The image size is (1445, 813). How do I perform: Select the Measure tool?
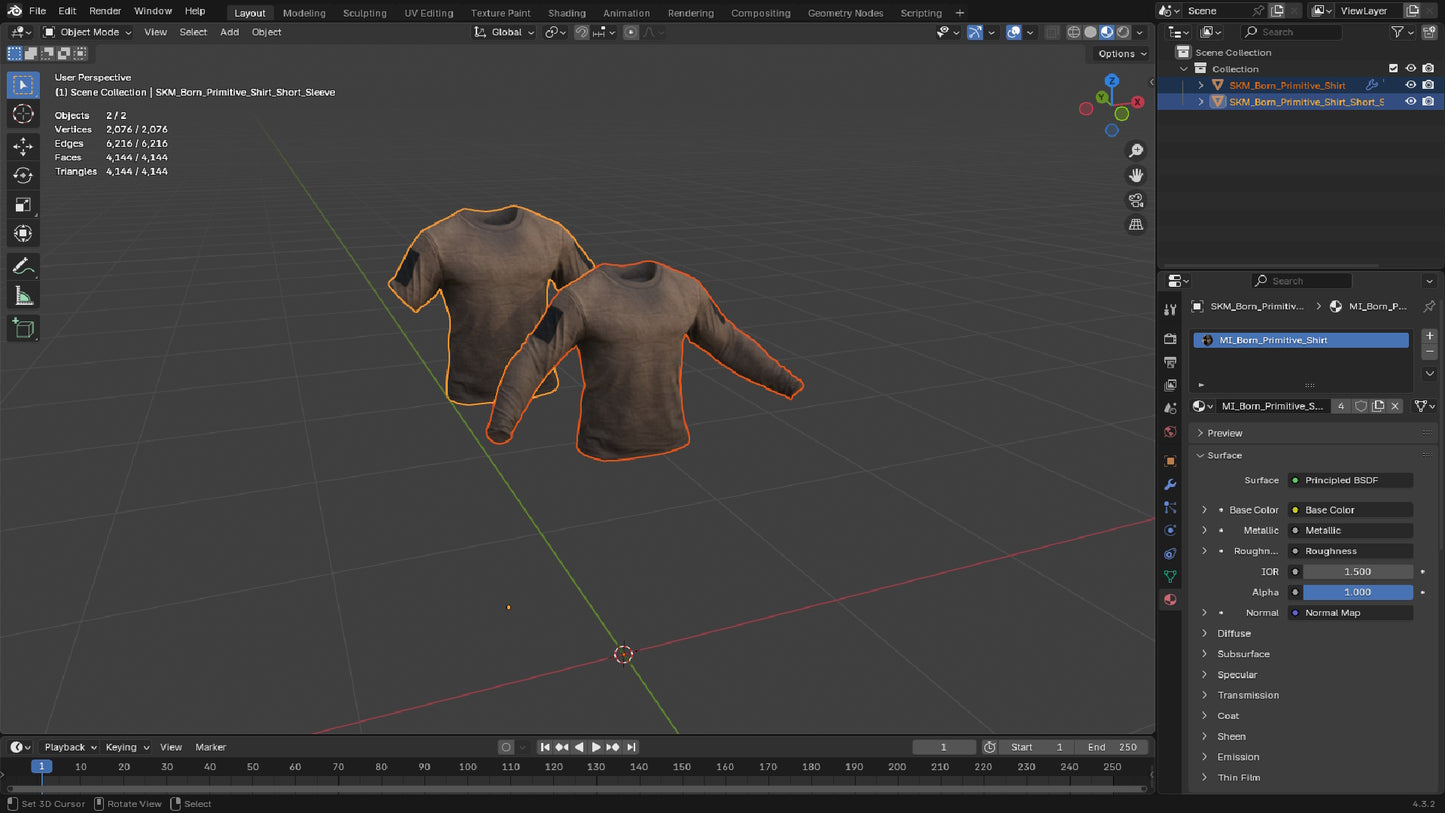pos(23,296)
